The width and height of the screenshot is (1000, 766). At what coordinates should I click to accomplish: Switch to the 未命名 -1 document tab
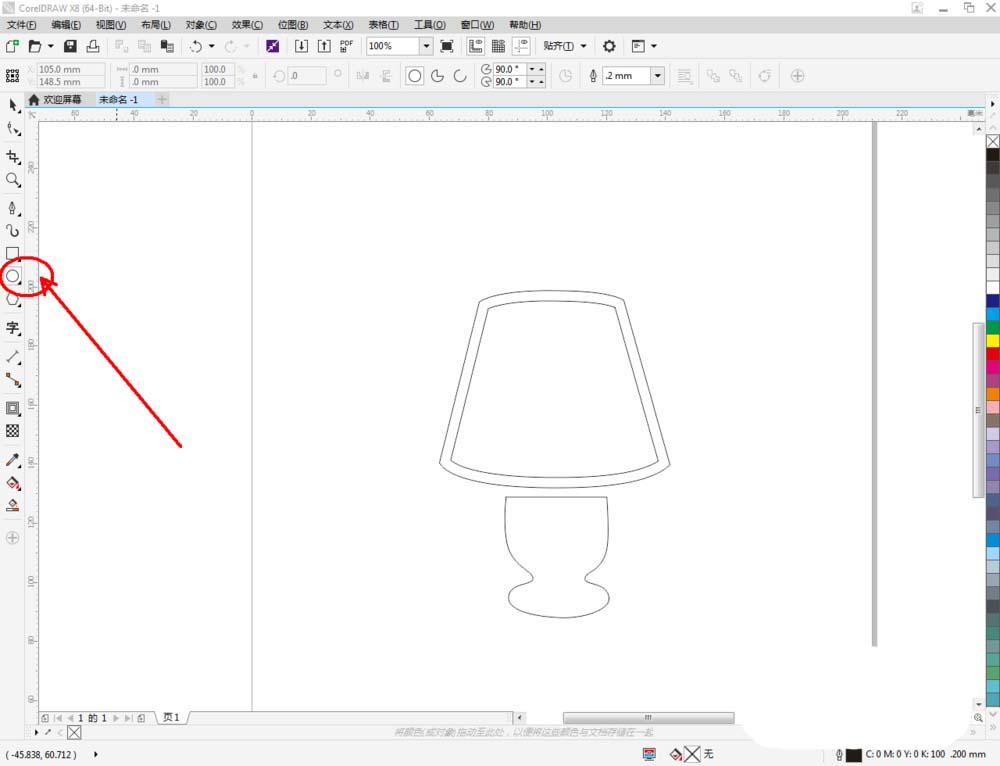click(x=119, y=99)
